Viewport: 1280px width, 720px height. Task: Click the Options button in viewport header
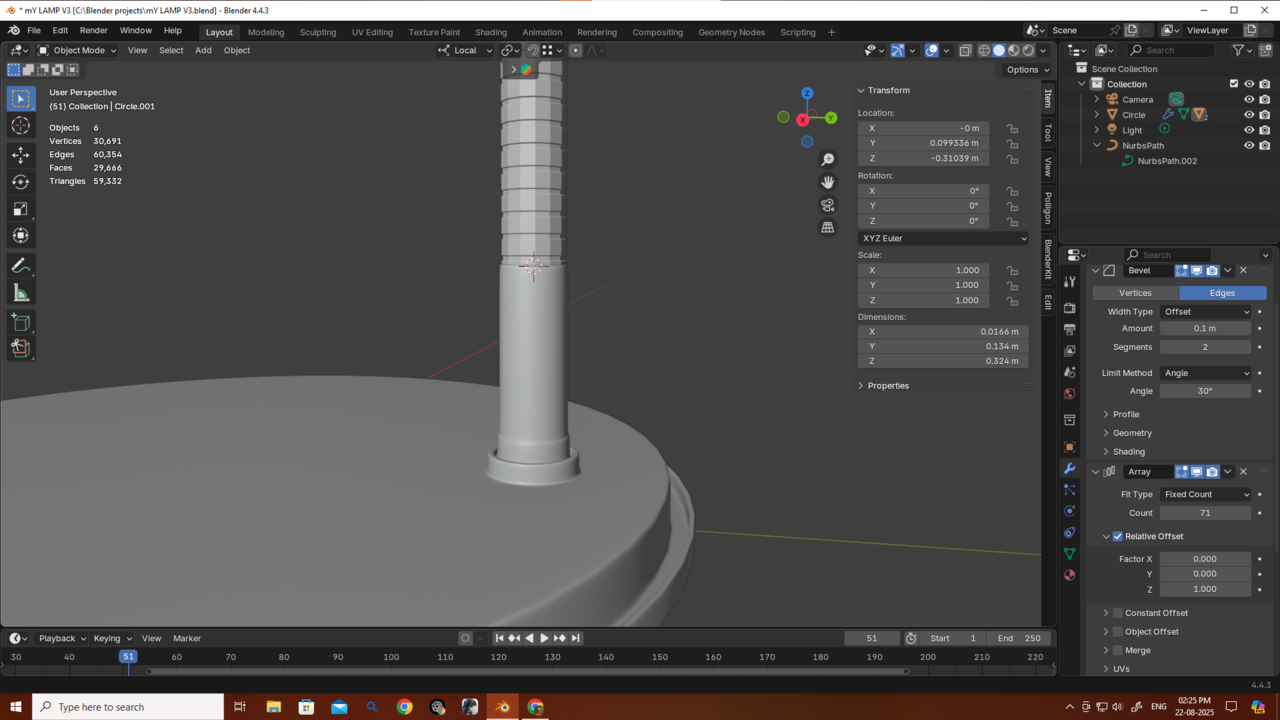coord(1027,70)
